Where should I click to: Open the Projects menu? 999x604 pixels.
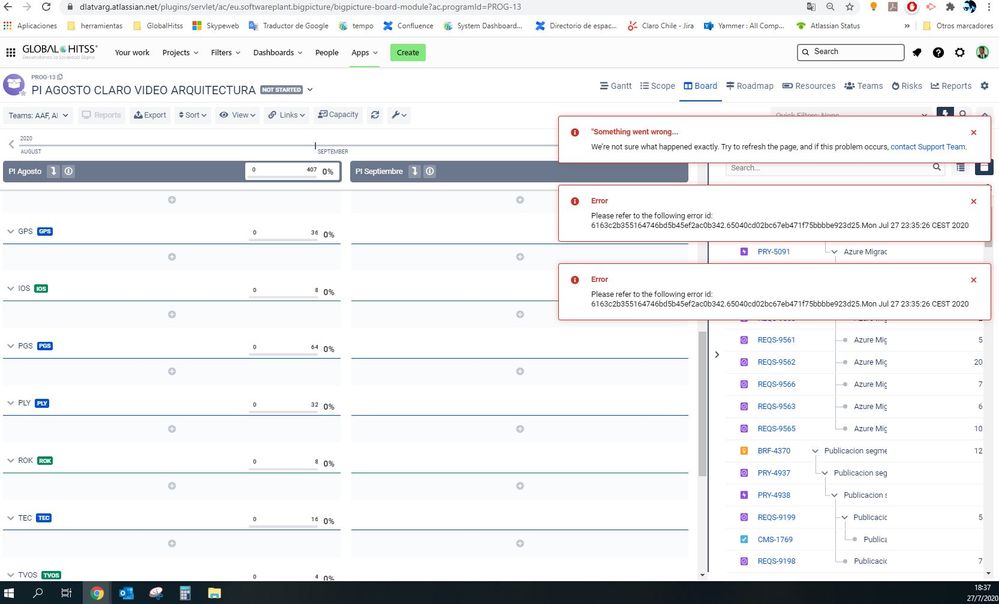coord(180,52)
